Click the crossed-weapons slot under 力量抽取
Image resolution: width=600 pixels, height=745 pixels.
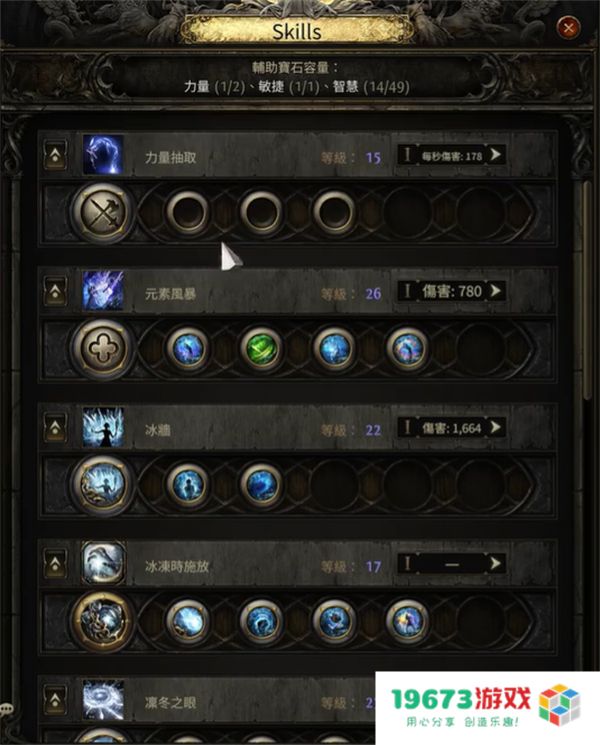pos(103,212)
